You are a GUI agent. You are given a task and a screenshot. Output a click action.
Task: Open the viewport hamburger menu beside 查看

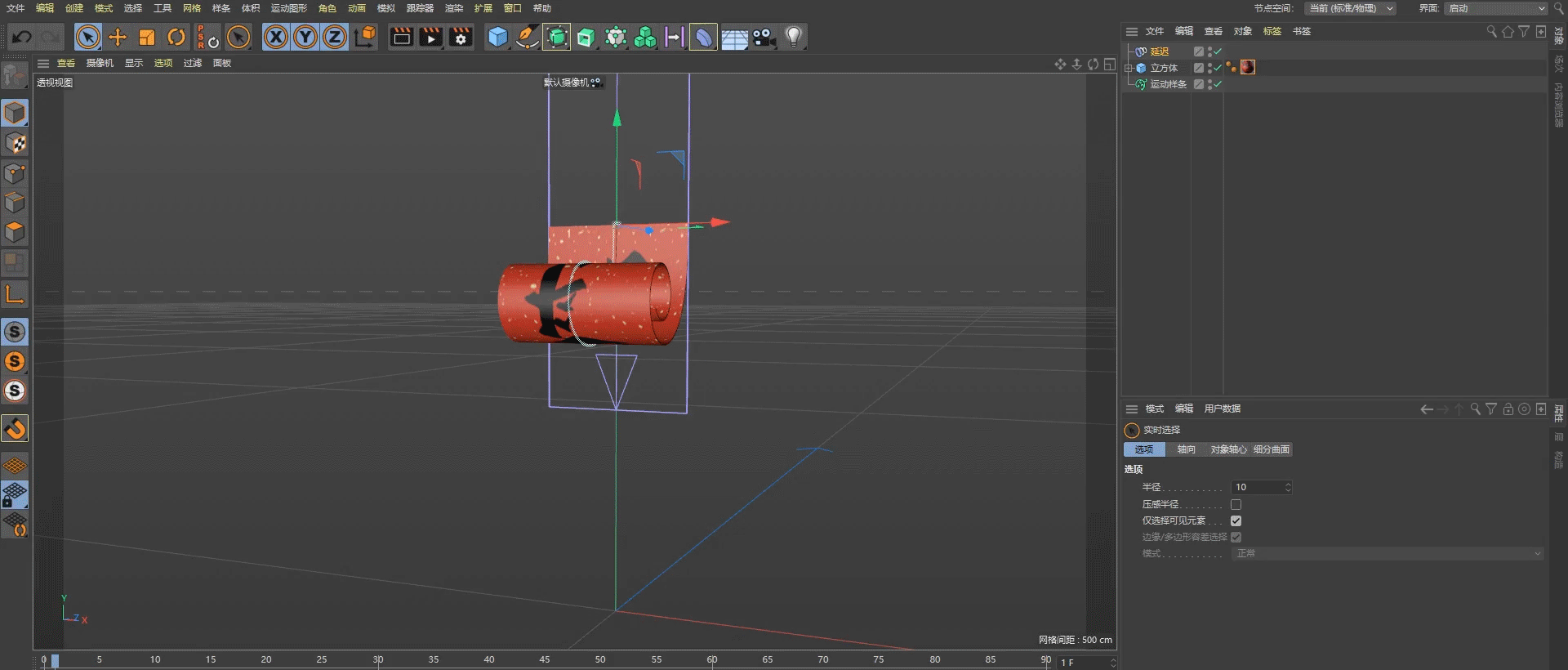coord(43,63)
